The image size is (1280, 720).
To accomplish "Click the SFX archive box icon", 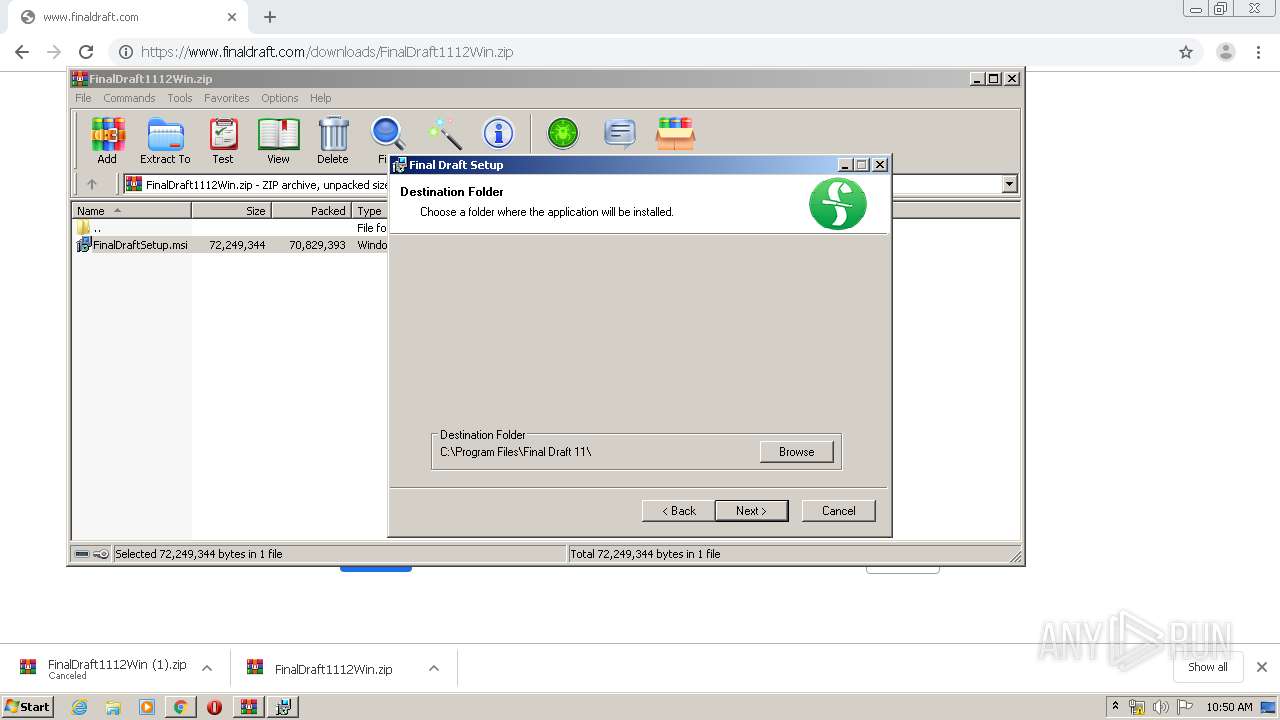I will pos(676,133).
